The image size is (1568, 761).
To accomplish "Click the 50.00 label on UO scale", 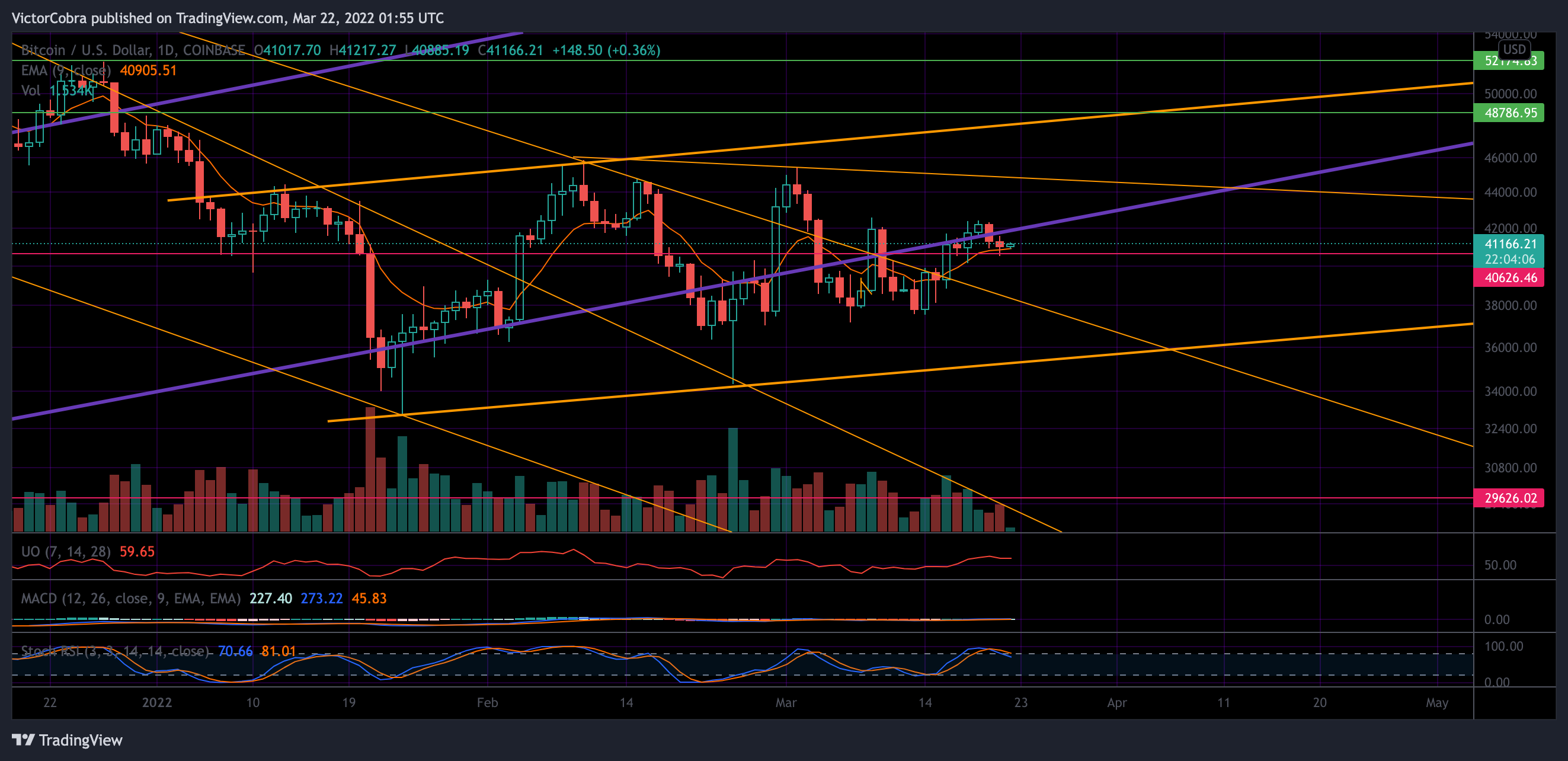I will coord(1500,565).
